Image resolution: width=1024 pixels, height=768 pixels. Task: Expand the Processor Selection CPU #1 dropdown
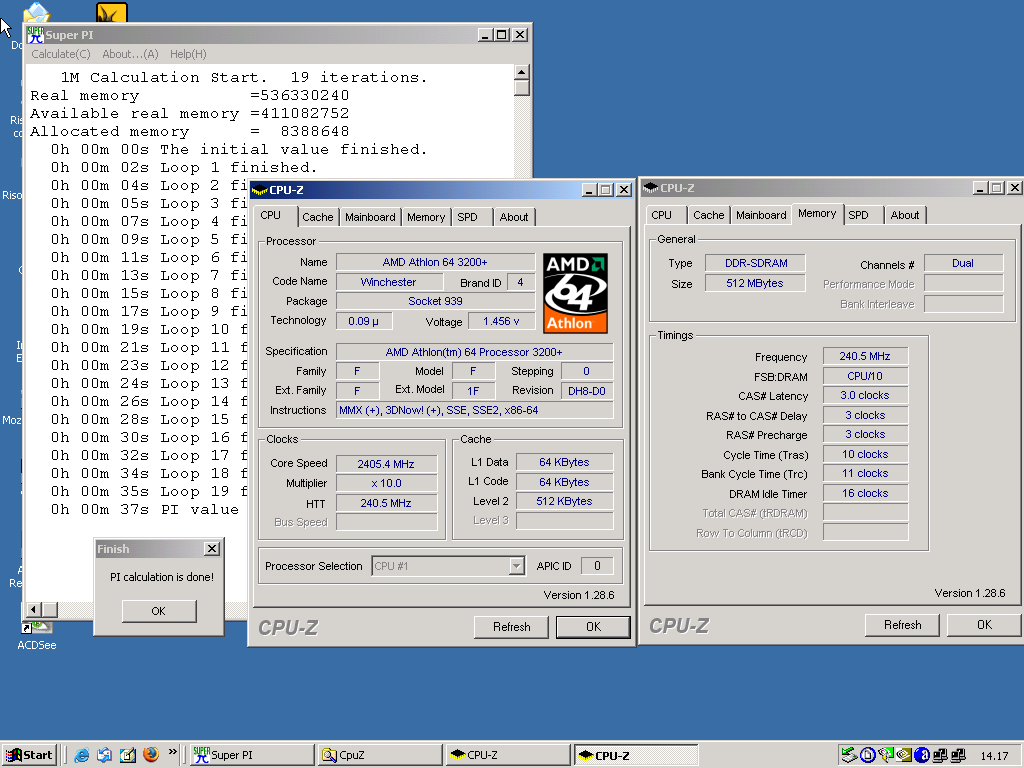(x=517, y=566)
